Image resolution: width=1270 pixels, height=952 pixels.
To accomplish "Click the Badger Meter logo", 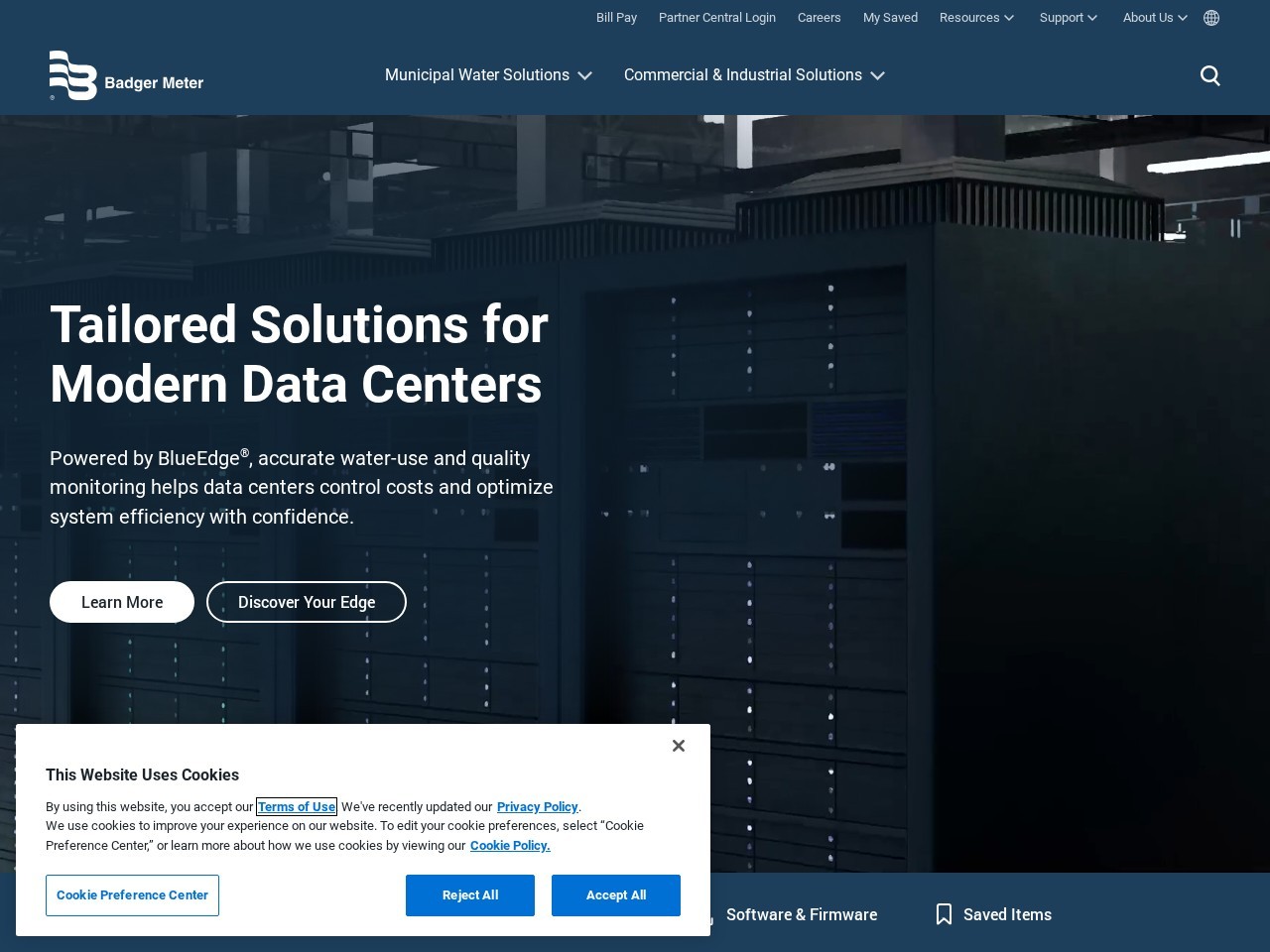I will click(x=126, y=76).
